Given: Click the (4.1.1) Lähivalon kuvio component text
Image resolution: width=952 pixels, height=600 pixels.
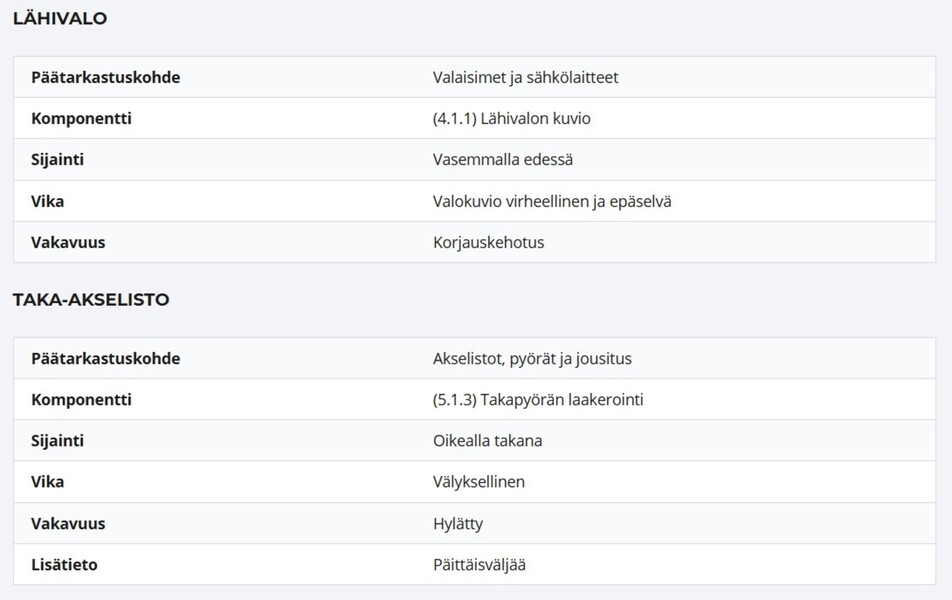Looking at the screenshot, I should 511,118.
